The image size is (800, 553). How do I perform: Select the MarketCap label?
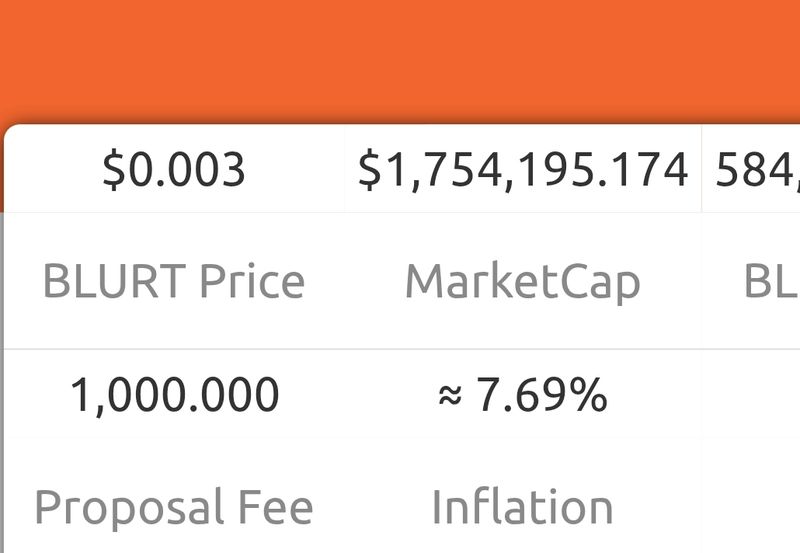tap(522, 282)
